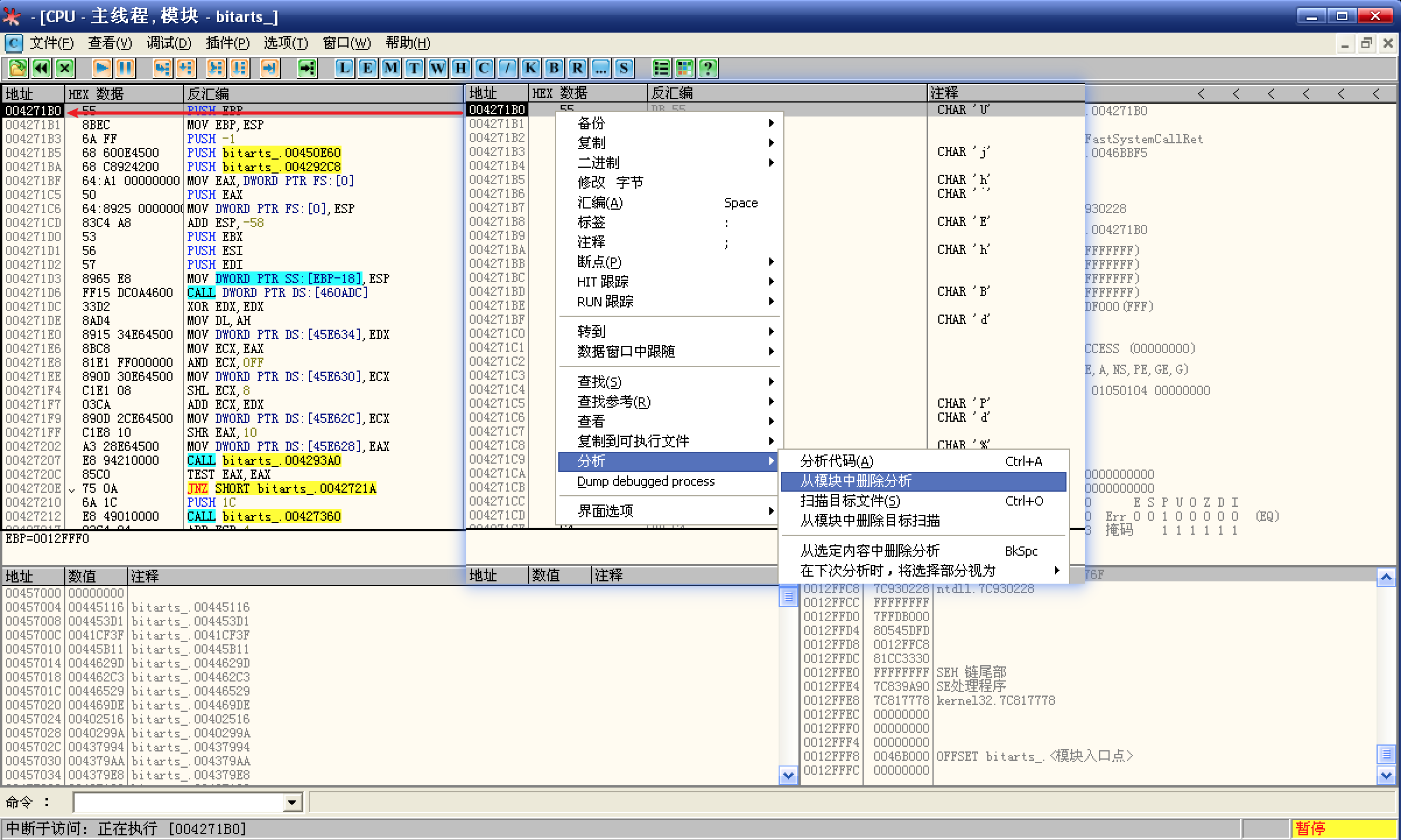Show the Breakpoints window
1401x840 pixels.
tap(553, 68)
